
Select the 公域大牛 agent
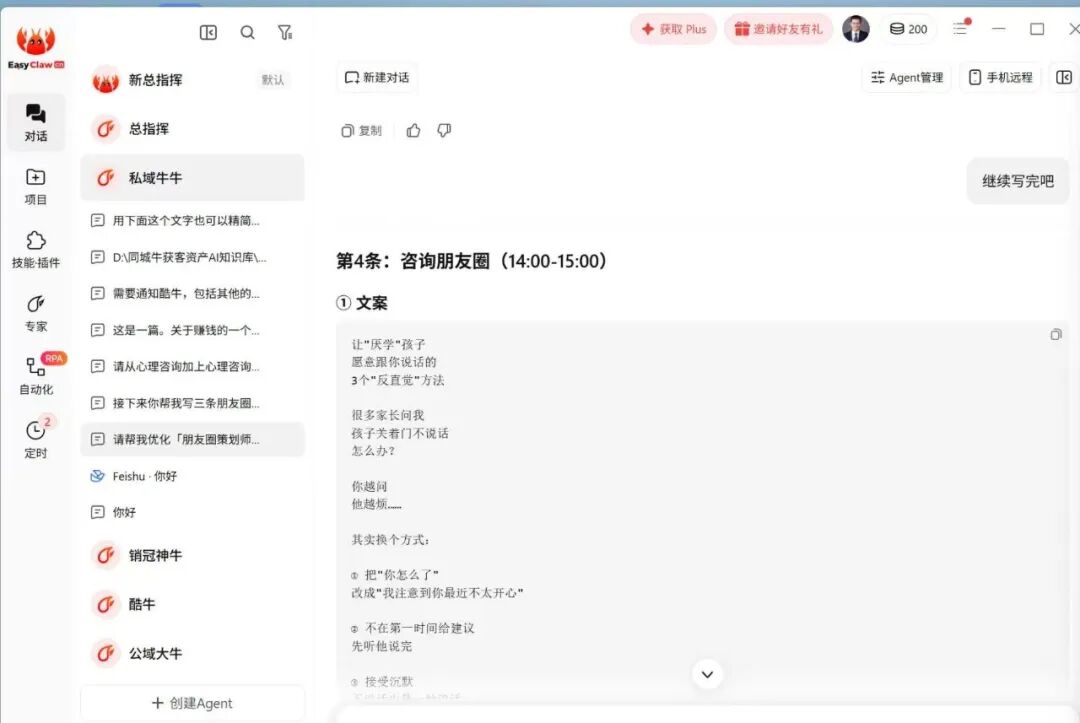(x=192, y=653)
